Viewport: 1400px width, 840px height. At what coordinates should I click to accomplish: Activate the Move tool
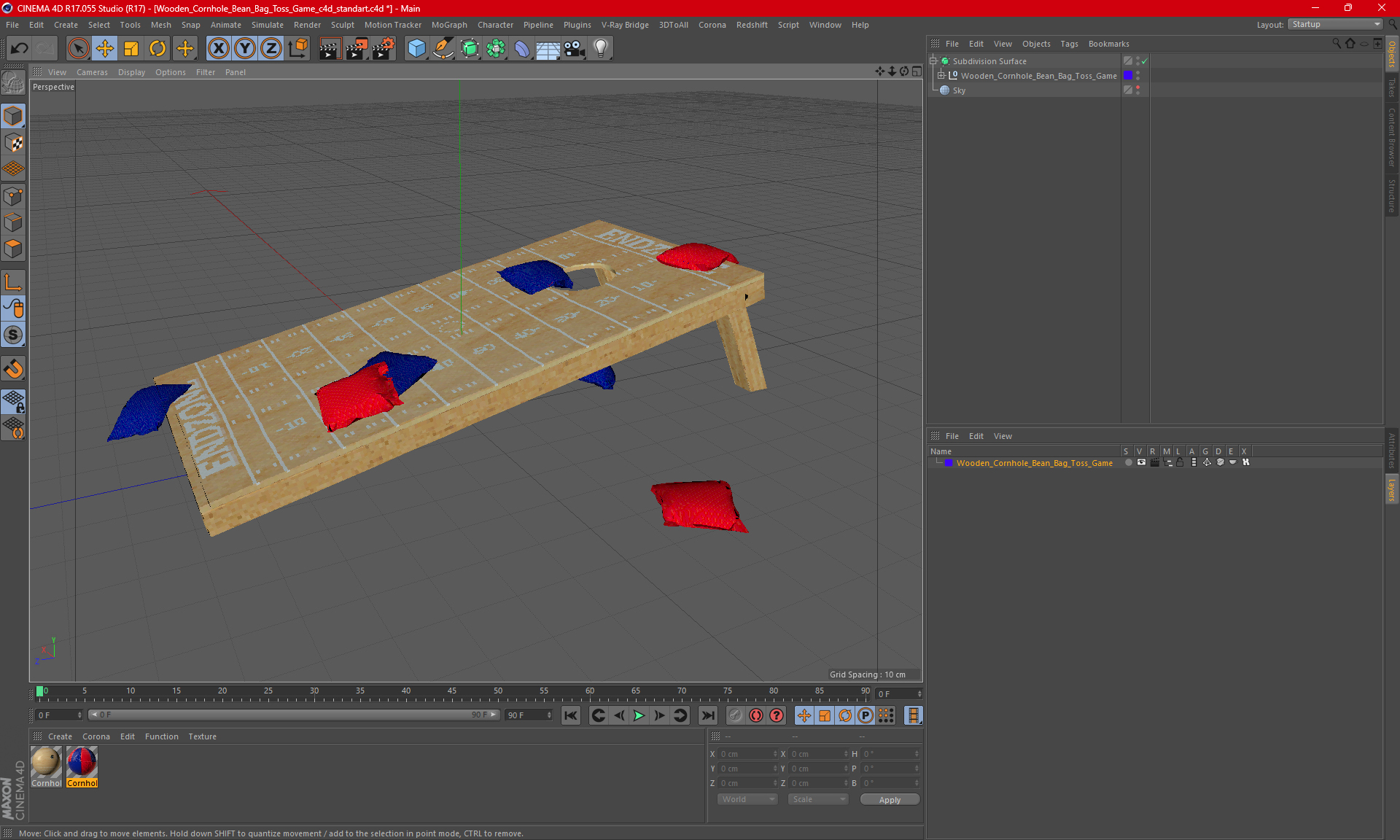105,49
